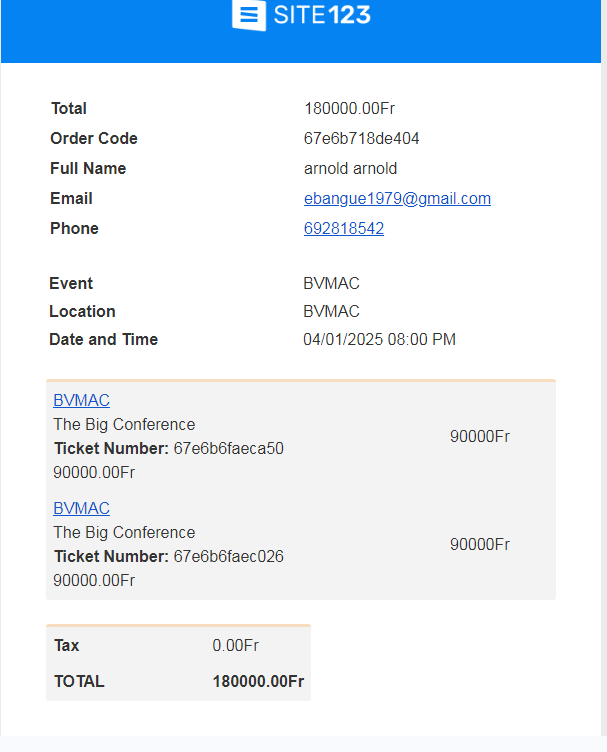Viewport: 607px width, 752px height.
Task: Click the Event value BVMAC
Action: pyautogui.click(x=331, y=283)
